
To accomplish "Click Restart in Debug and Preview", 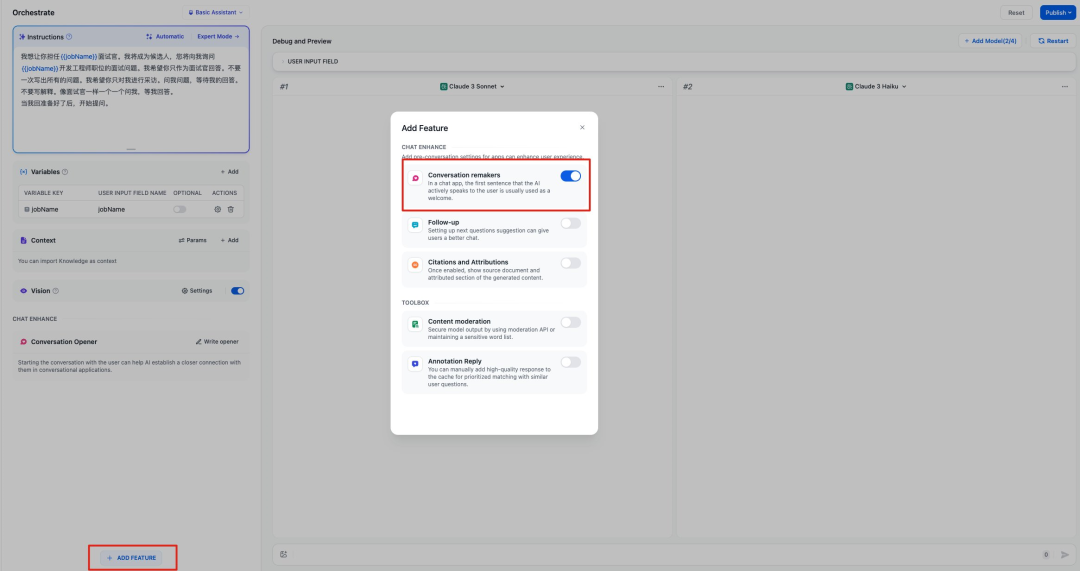I will pos(1053,41).
